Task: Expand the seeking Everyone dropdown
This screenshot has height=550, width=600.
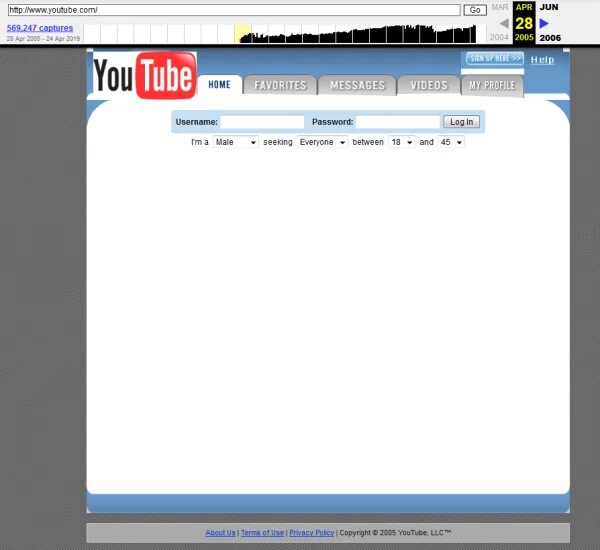Action: [322, 142]
